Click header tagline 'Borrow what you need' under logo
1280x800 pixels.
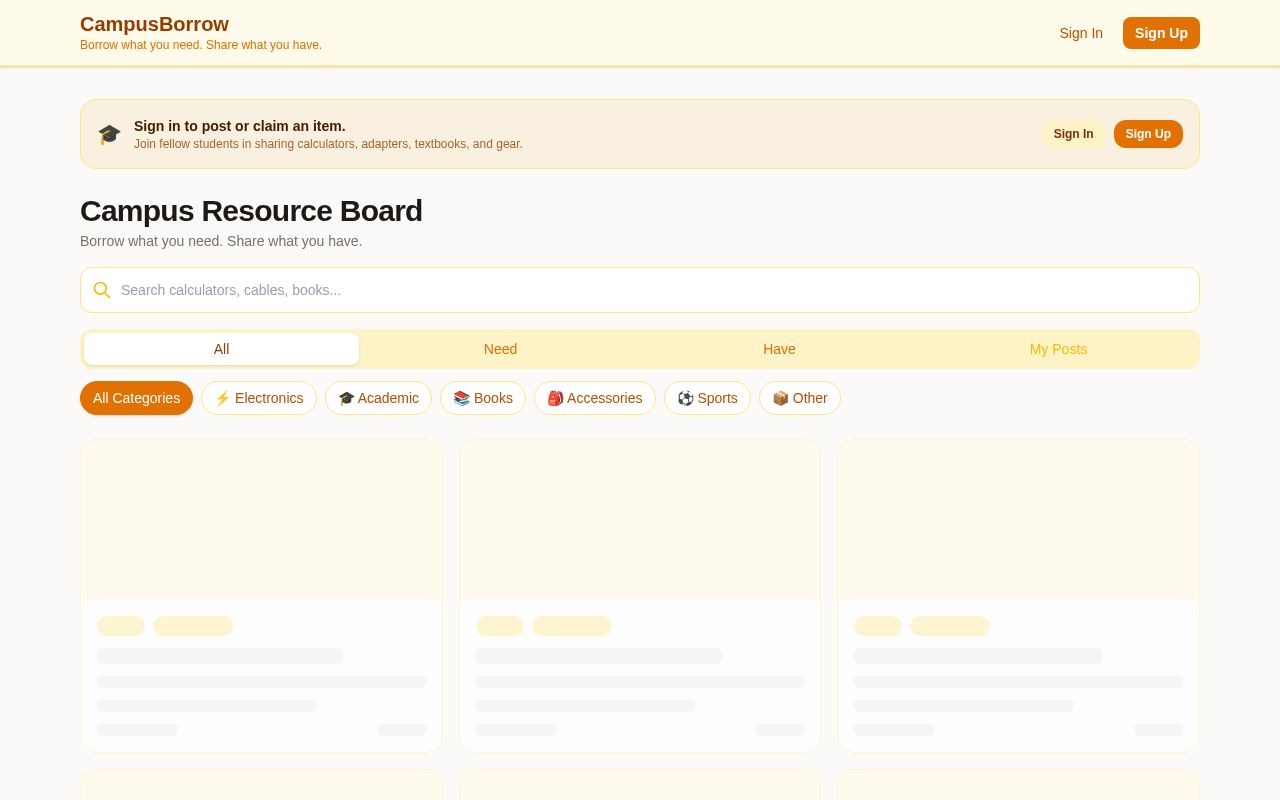pos(201,45)
